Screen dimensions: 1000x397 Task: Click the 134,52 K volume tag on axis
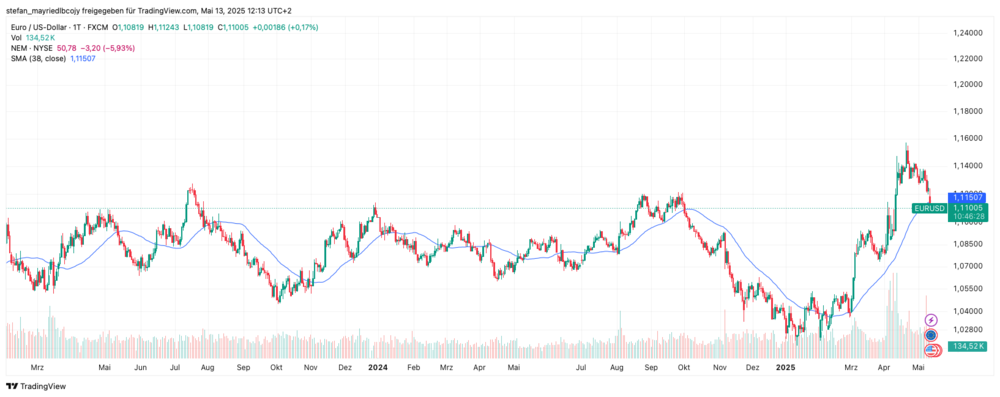pyautogui.click(x=967, y=347)
